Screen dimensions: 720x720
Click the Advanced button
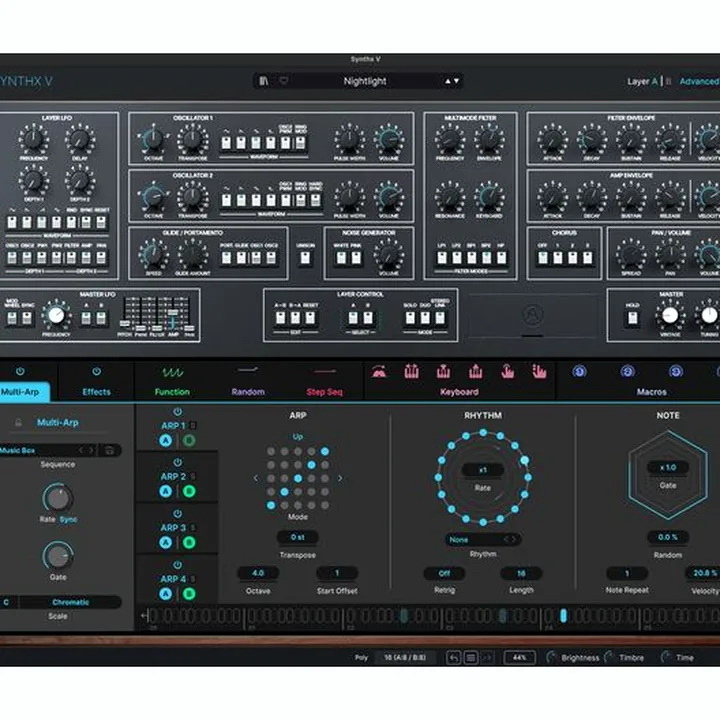[699, 81]
